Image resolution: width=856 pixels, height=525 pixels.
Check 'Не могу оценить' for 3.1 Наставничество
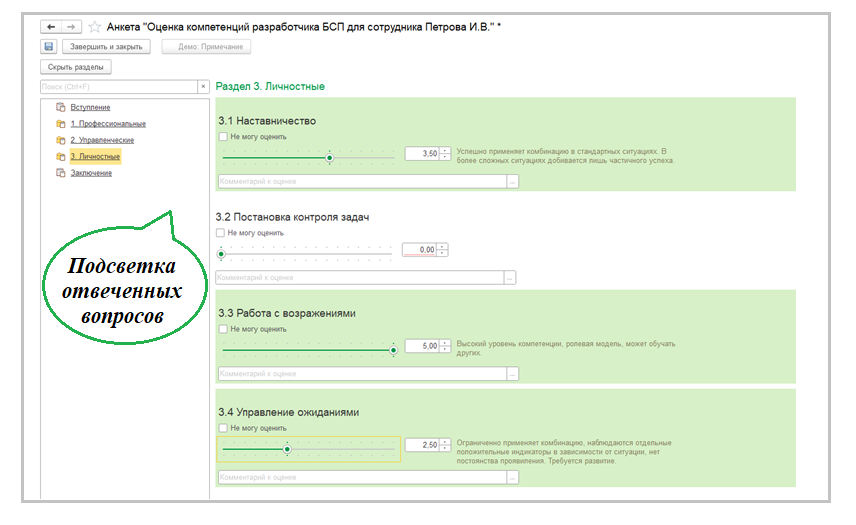(222, 137)
